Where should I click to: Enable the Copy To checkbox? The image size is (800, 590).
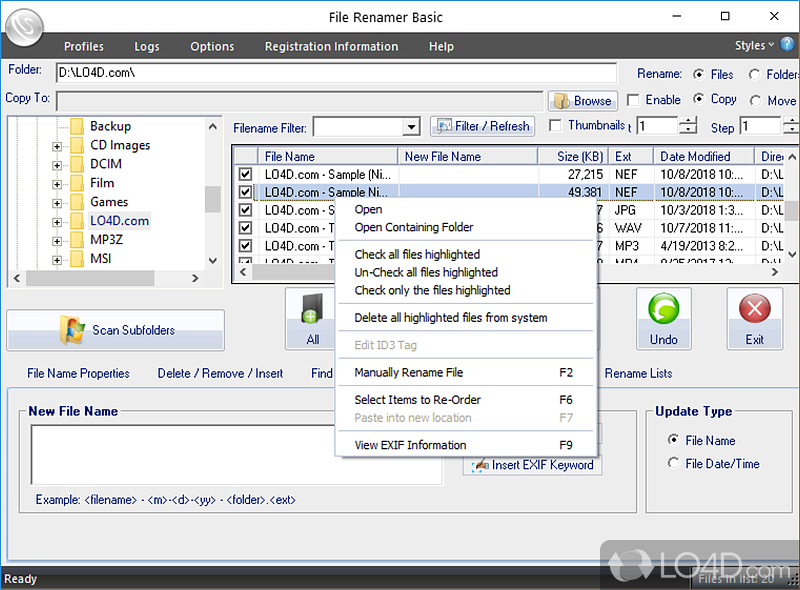633,100
